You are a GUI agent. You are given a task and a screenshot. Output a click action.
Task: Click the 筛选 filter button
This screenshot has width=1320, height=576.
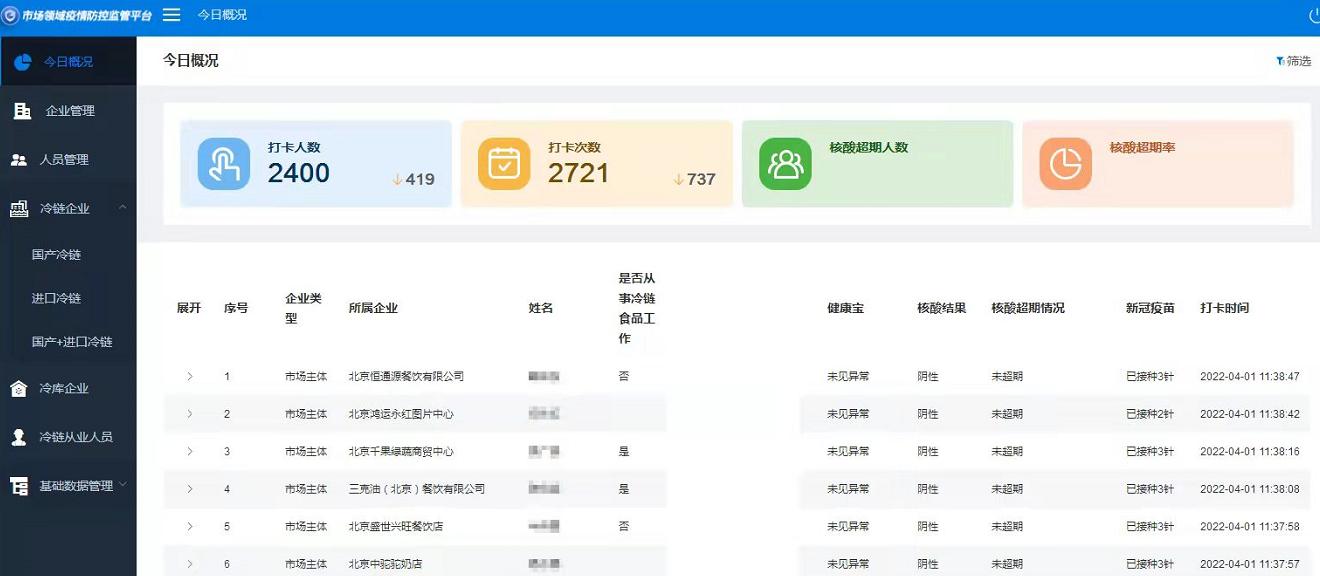pyautogui.click(x=1294, y=61)
